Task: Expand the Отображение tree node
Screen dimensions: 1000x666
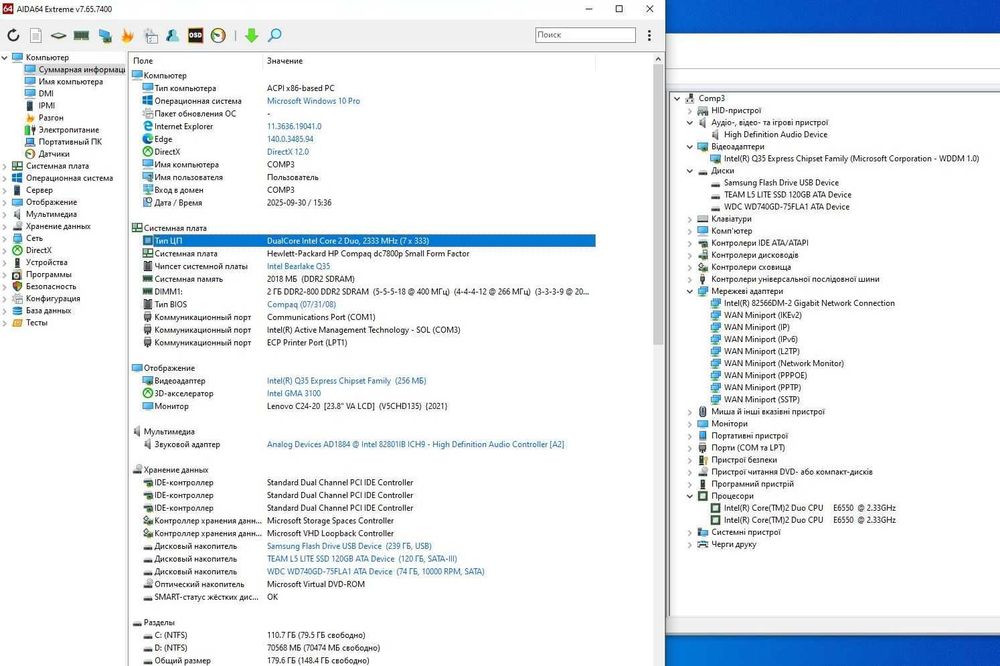Action: click(5, 202)
